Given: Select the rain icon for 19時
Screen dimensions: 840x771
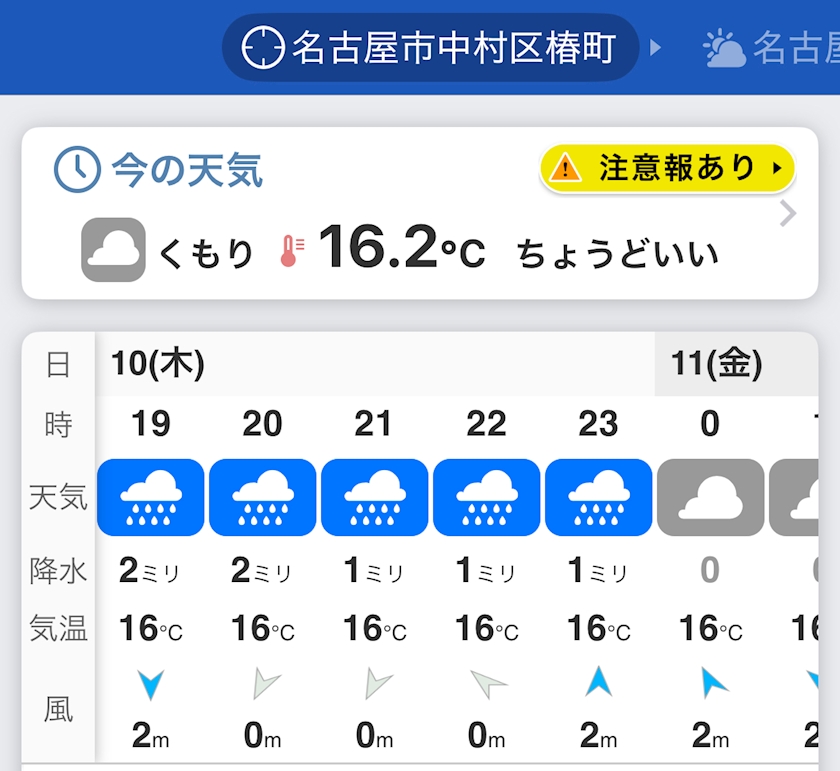Looking at the screenshot, I should pyautogui.click(x=150, y=497).
